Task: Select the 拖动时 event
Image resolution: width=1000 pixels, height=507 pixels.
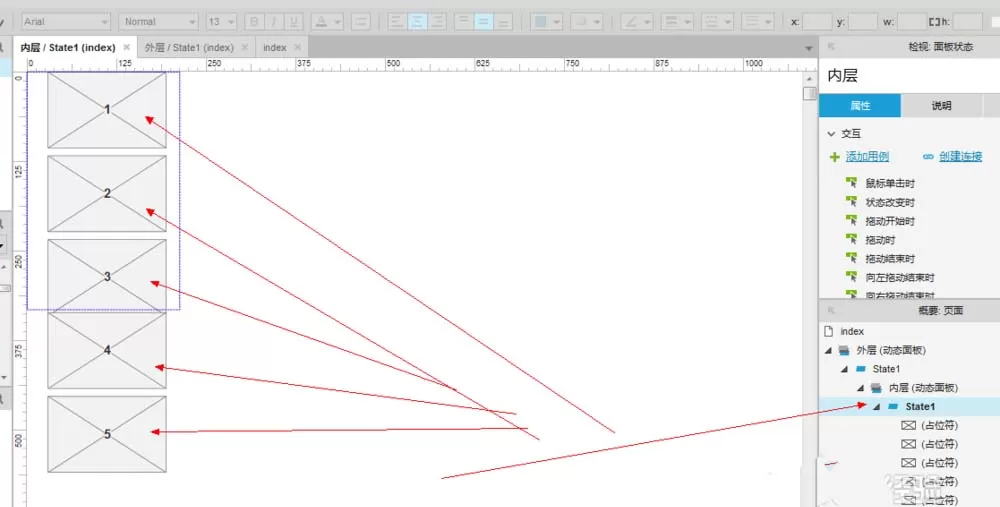Action: (x=880, y=240)
